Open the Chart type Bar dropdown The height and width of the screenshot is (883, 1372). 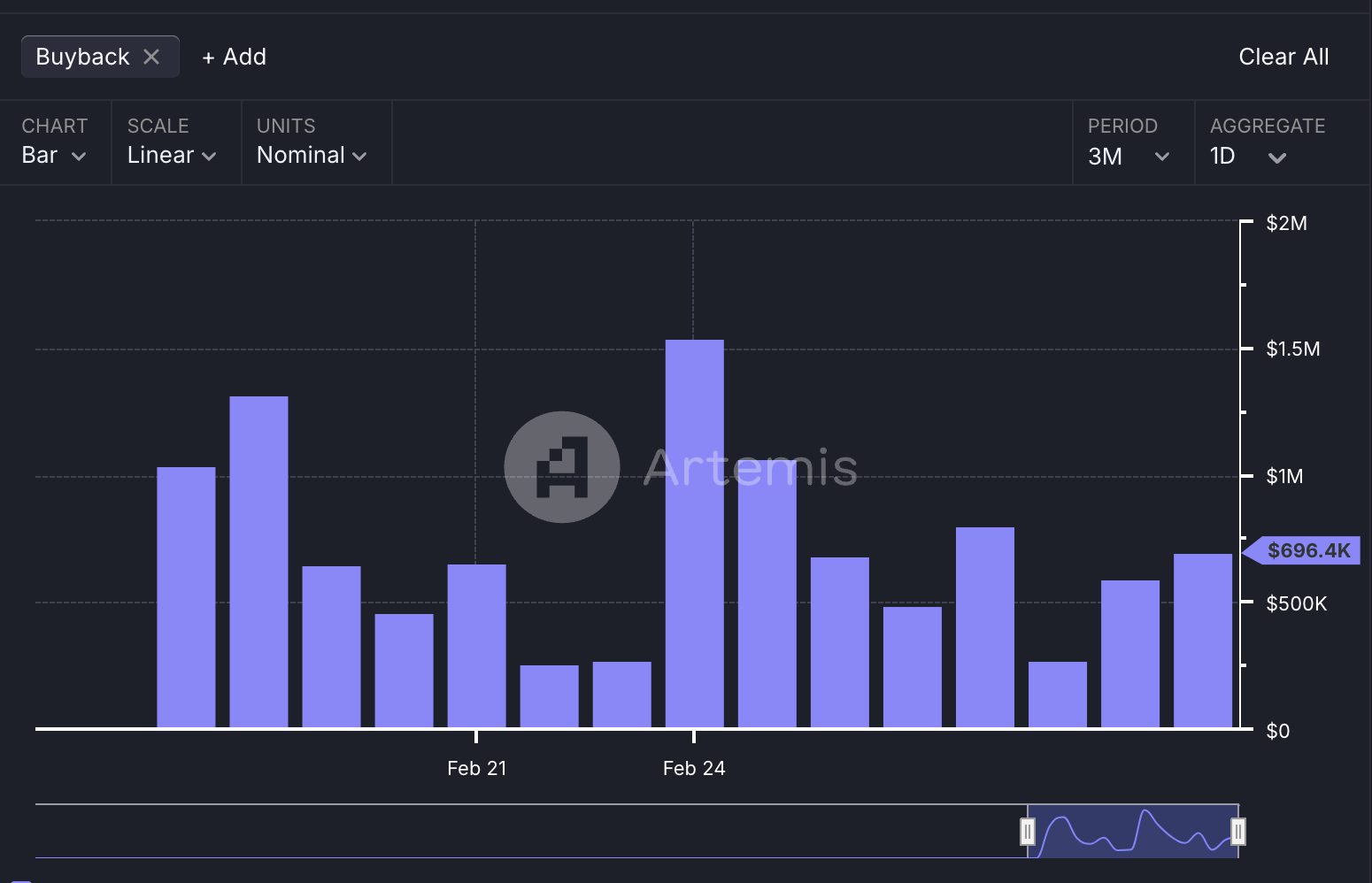[x=53, y=156]
